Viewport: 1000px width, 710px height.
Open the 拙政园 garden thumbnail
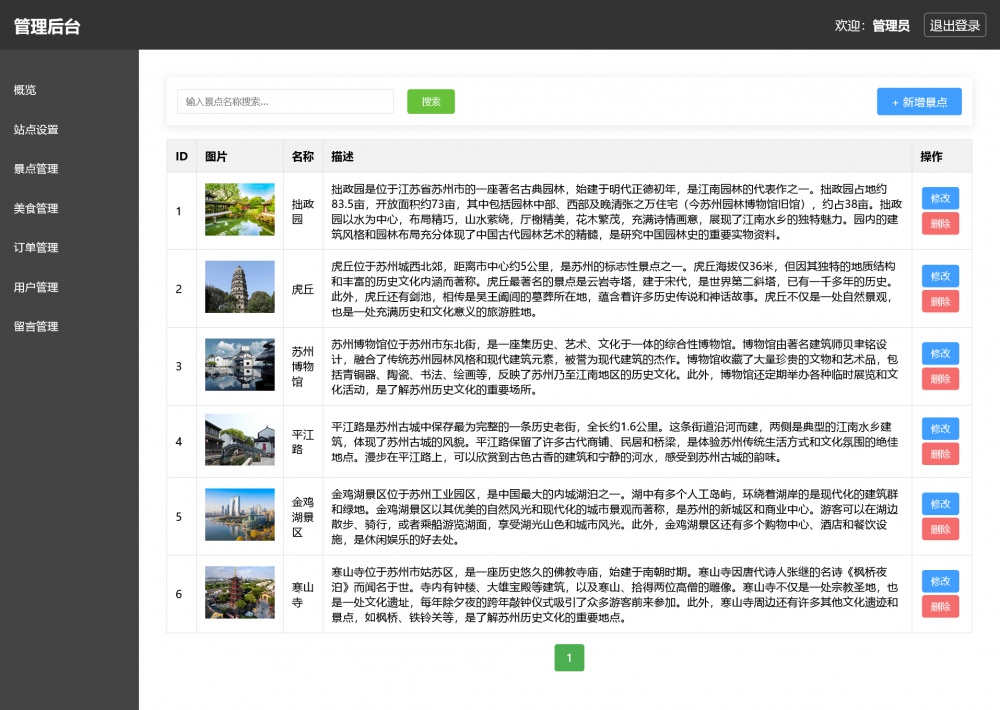240,210
